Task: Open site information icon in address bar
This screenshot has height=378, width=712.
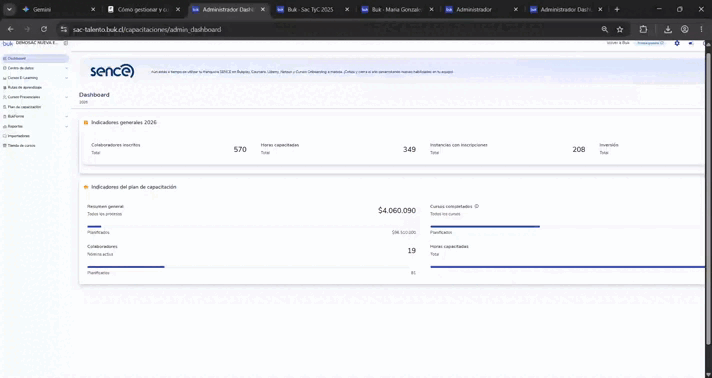Action: [x=63, y=29]
